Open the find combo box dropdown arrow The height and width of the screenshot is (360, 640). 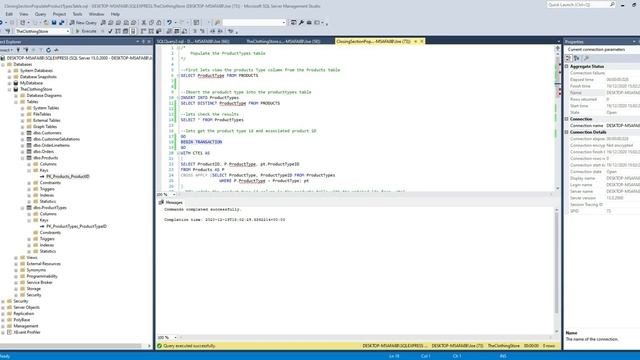[284, 22]
